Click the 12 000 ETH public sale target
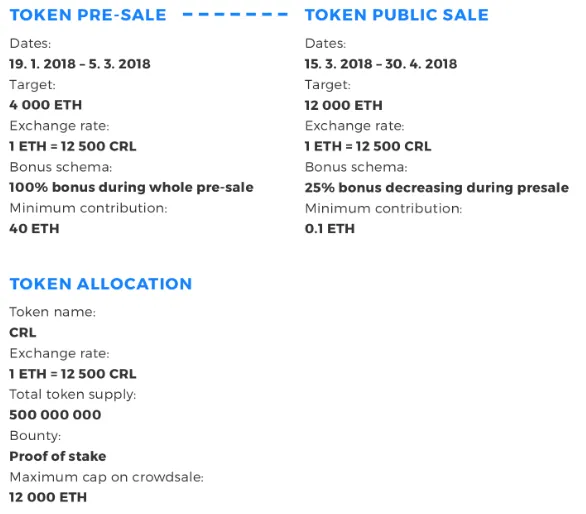Screen dimensions: 586x514 pyautogui.click(x=343, y=105)
